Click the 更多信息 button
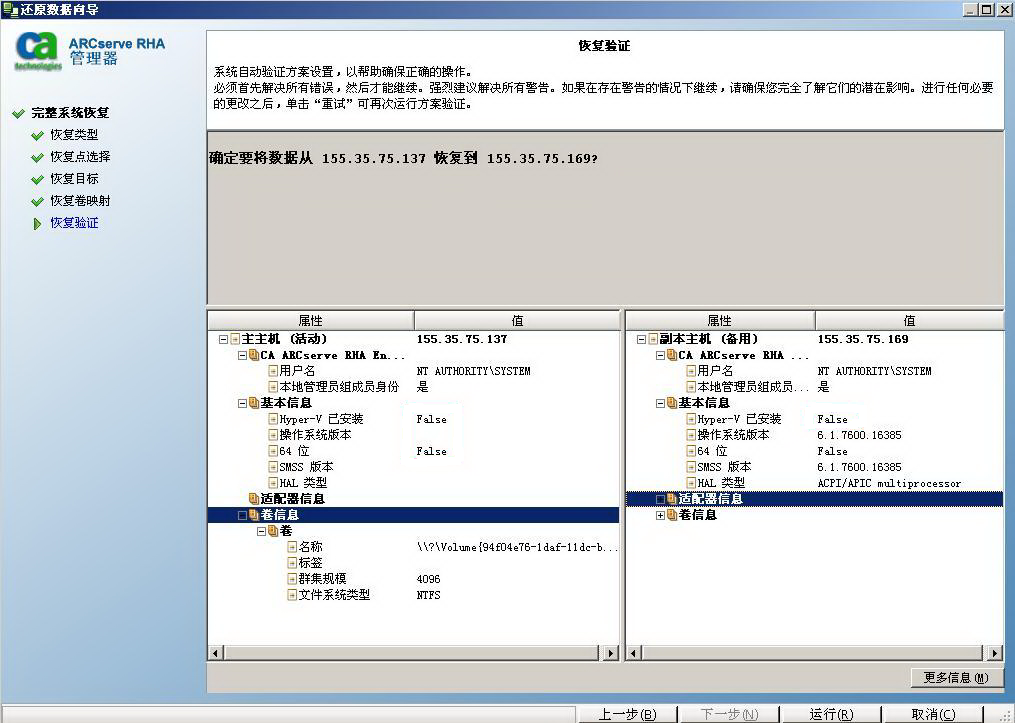1015x723 pixels. [956, 678]
